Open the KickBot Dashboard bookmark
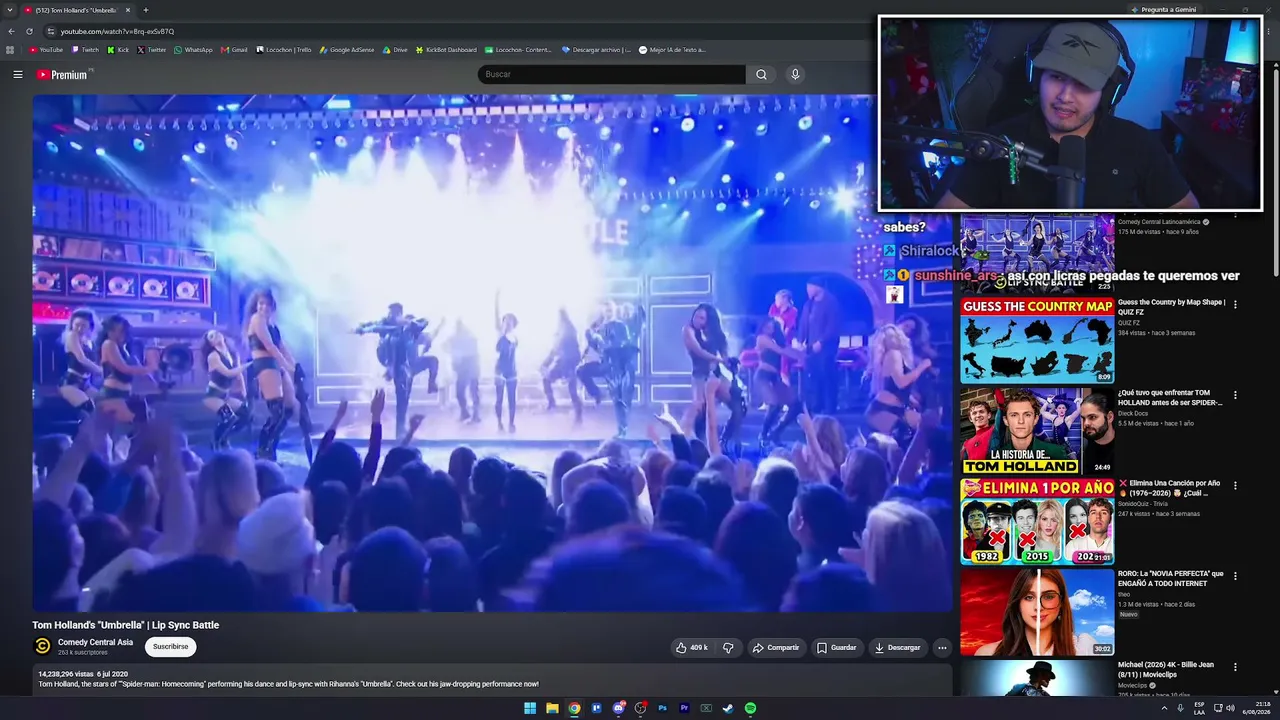The height and width of the screenshot is (720, 1280). 445,49
